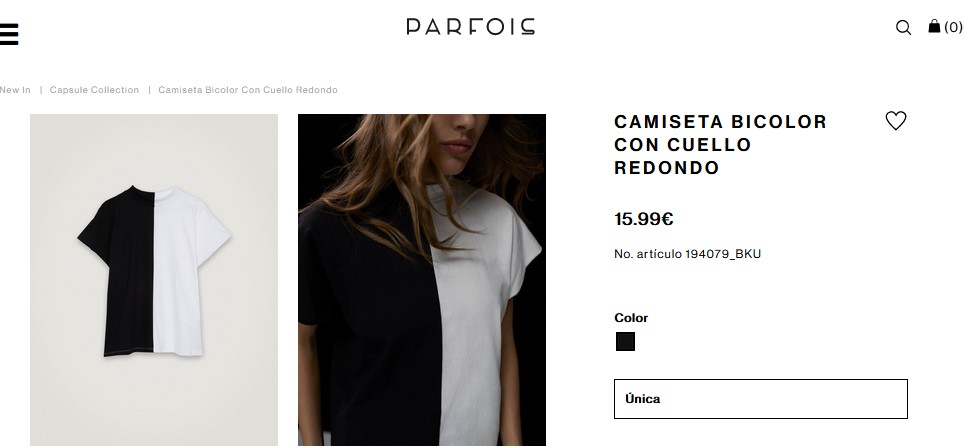Screen dimensions: 964x447
Task: Click the Color label
Action: (631, 318)
